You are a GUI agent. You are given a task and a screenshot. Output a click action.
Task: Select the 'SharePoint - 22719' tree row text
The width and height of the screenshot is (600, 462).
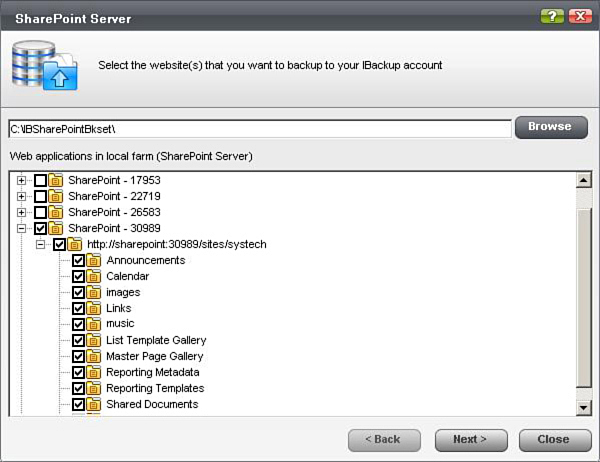pyautogui.click(x=114, y=196)
